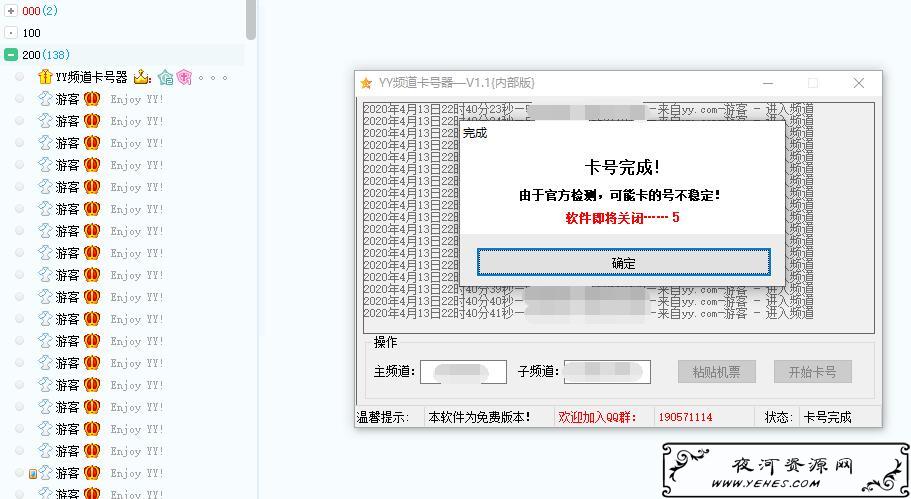Click the pink shield badge in YY频道卡号器 row
The height and width of the screenshot is (499, 911).
click(x=184, y=77)
